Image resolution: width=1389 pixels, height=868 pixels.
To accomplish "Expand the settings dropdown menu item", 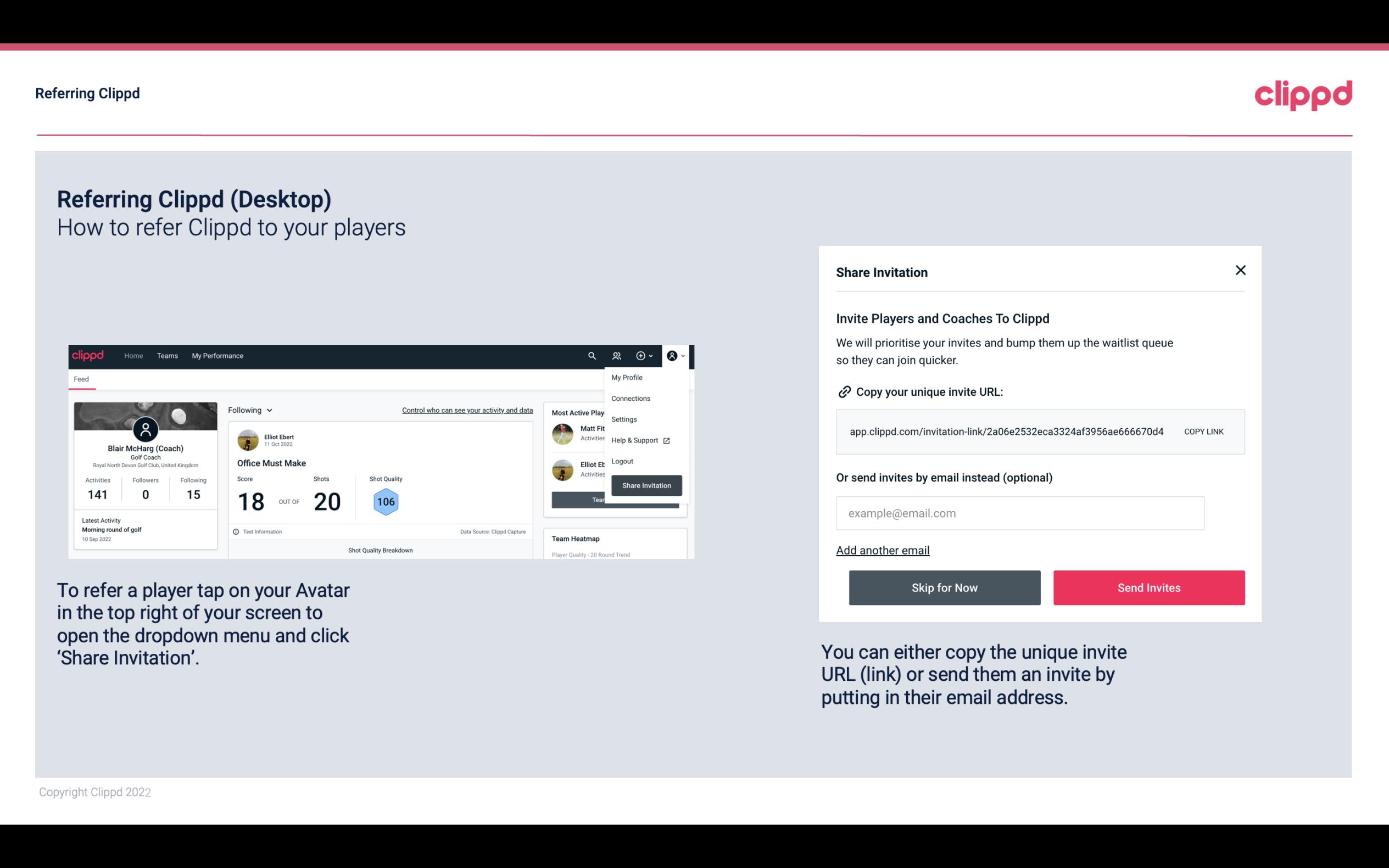I will 623,419.
